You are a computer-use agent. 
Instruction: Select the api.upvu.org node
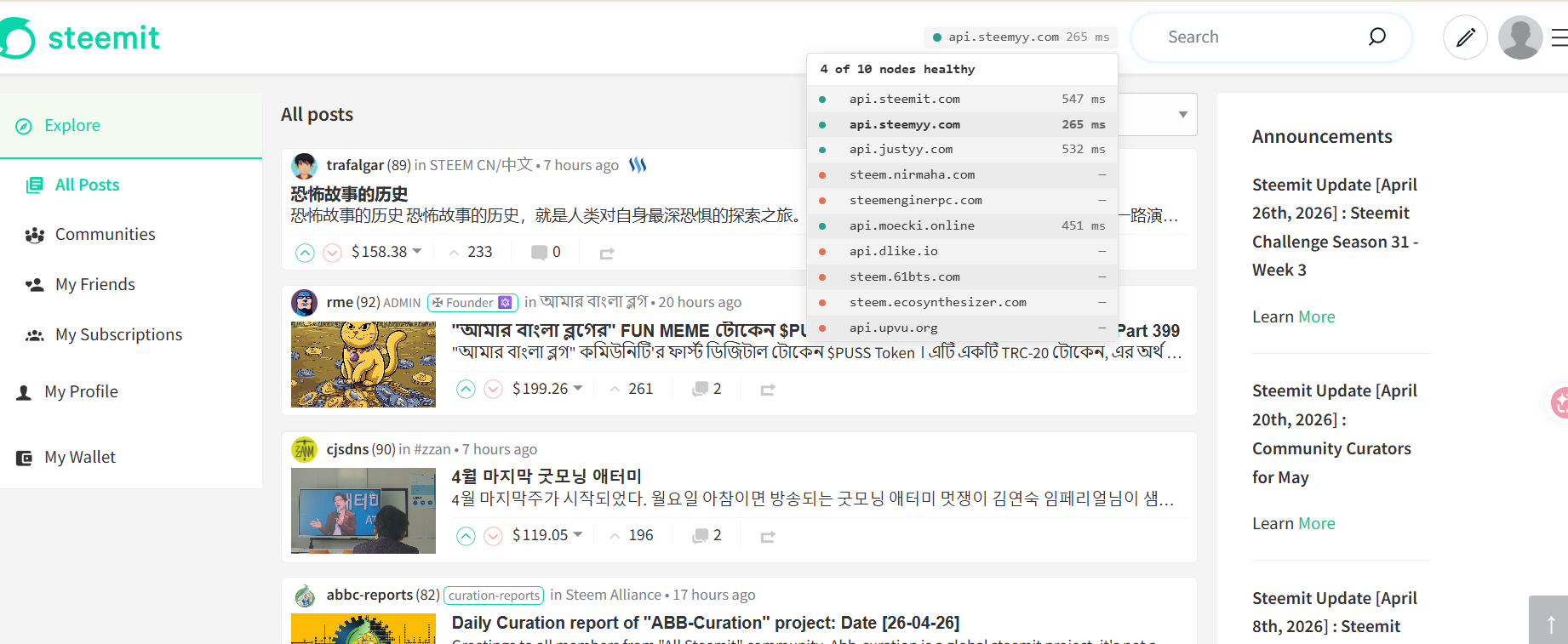click(962, 328)
